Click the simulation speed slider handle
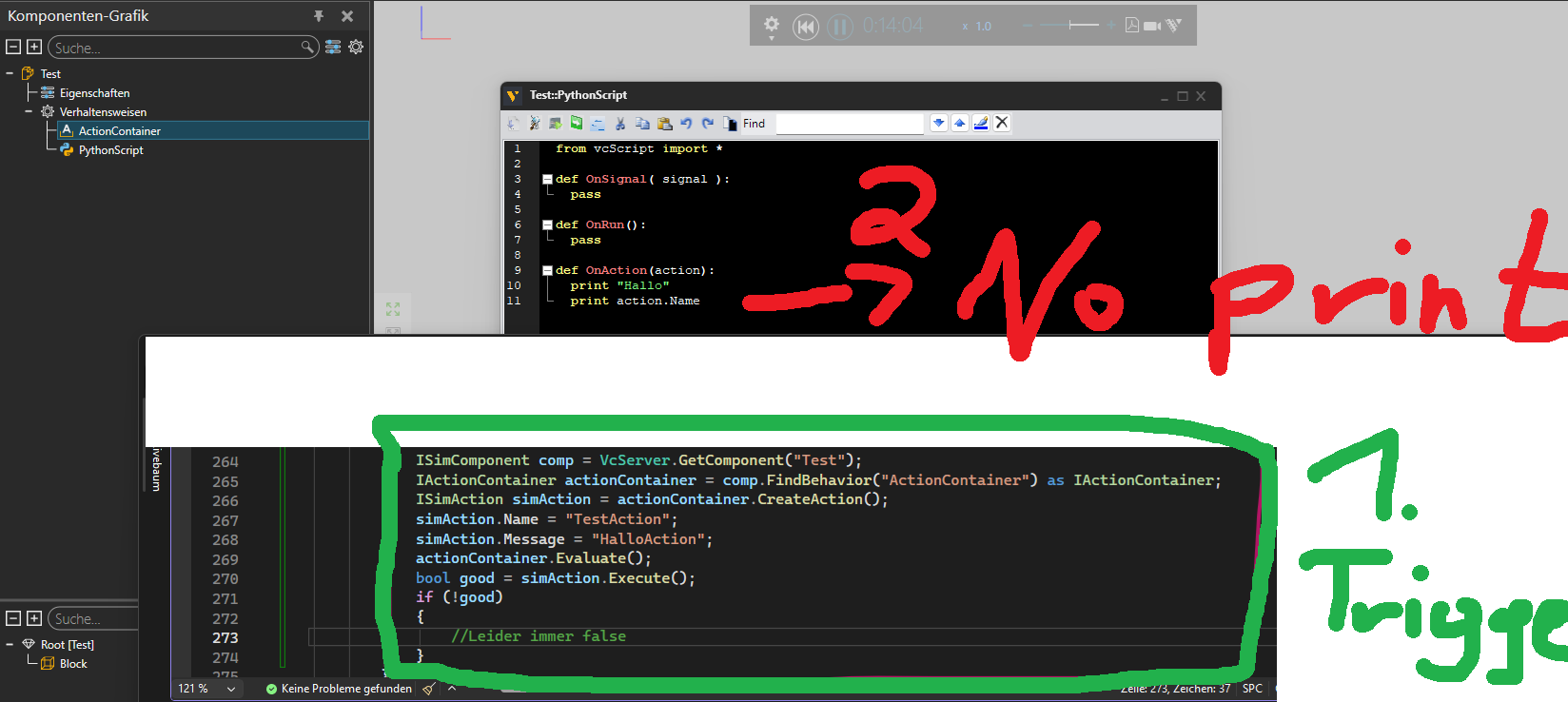The height and width of the screenshot is (702, 1568). [x=1070, y=26]
